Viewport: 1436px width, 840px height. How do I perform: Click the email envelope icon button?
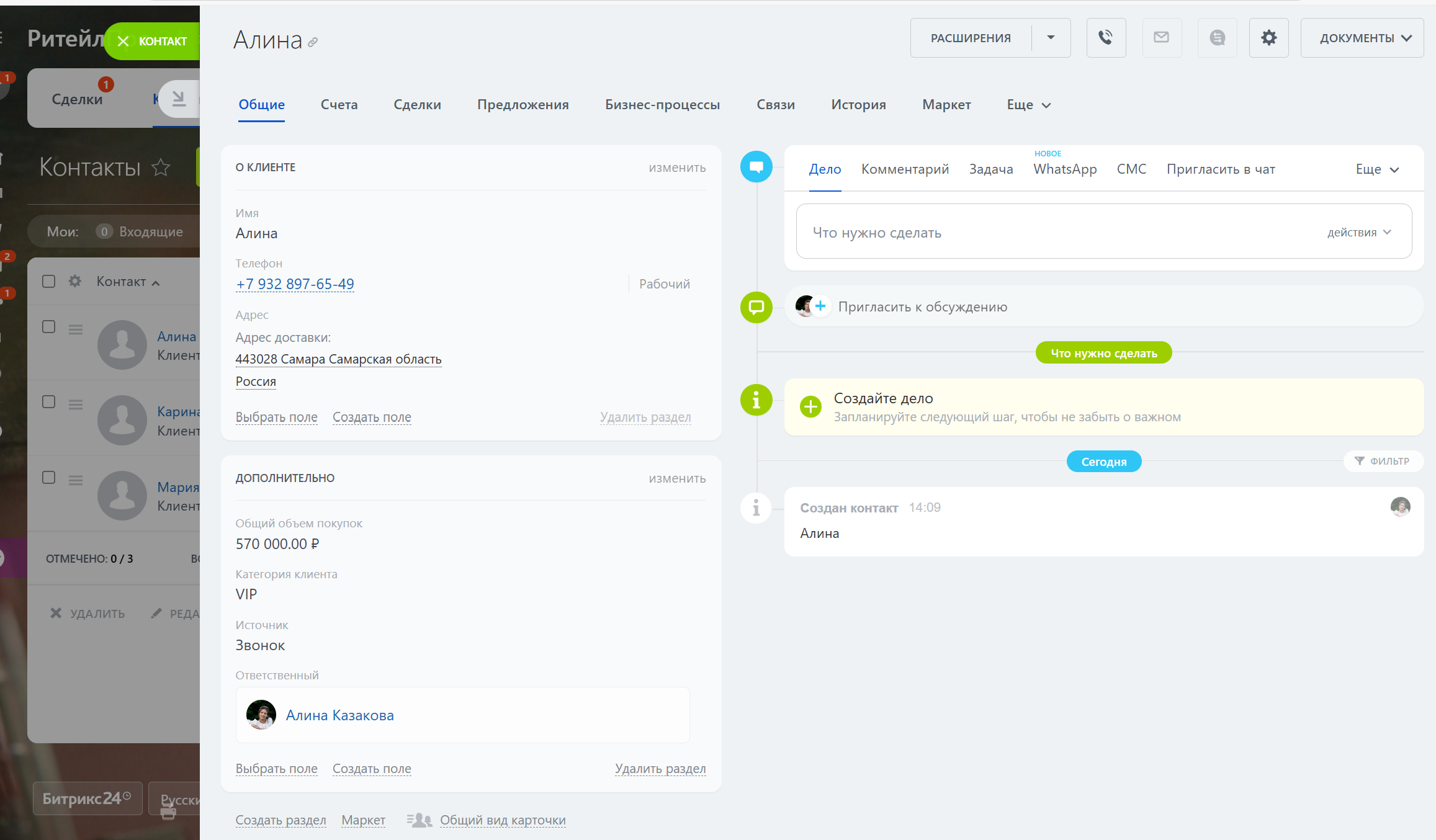1161,38
